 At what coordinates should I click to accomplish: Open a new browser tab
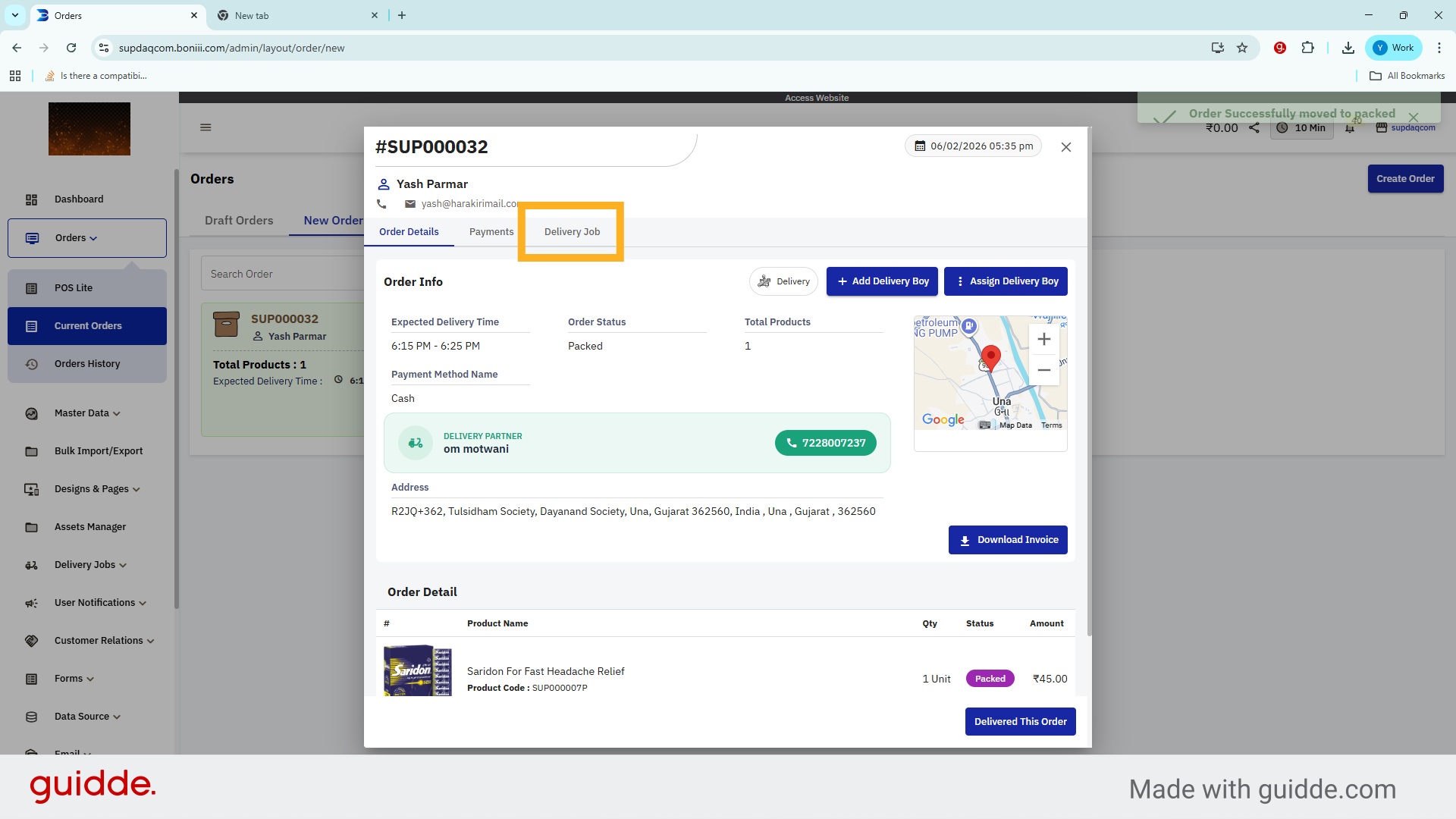(402, 15)
